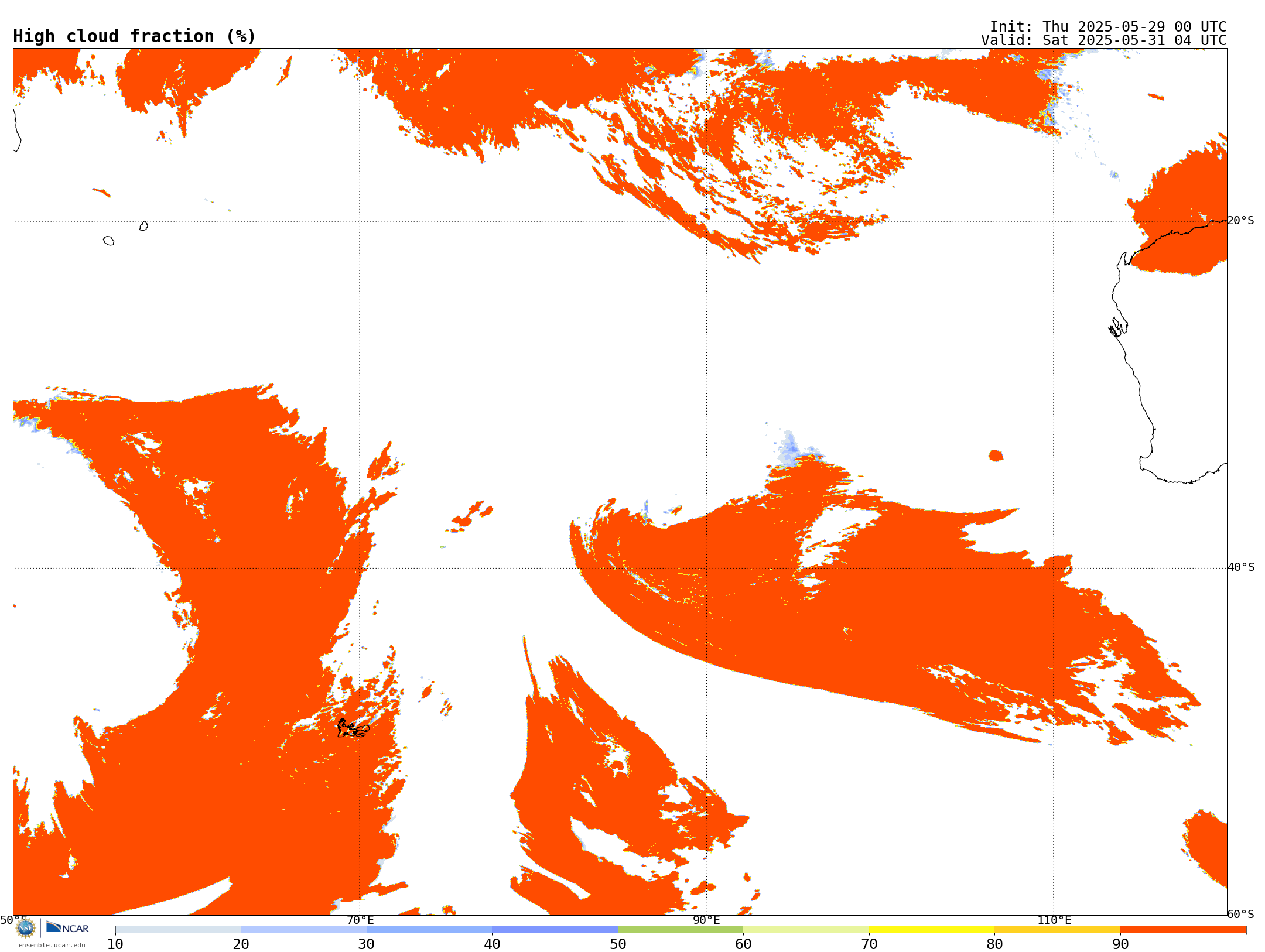Click the colorbar label '20'

click(x=241, y=944)
